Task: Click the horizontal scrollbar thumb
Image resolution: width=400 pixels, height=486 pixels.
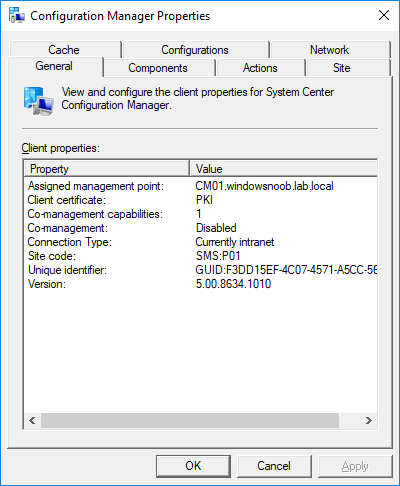Action: click(x=190, y=420)
